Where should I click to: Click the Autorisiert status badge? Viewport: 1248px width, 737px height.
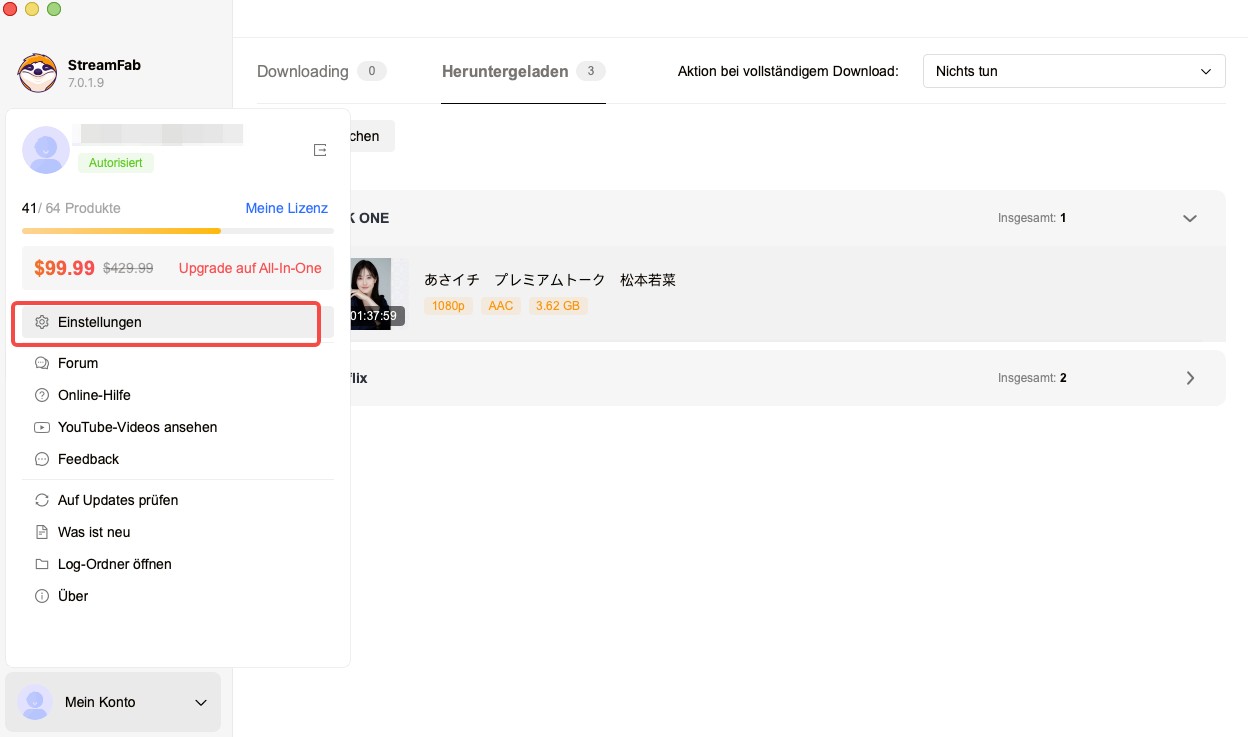(116, 162)
